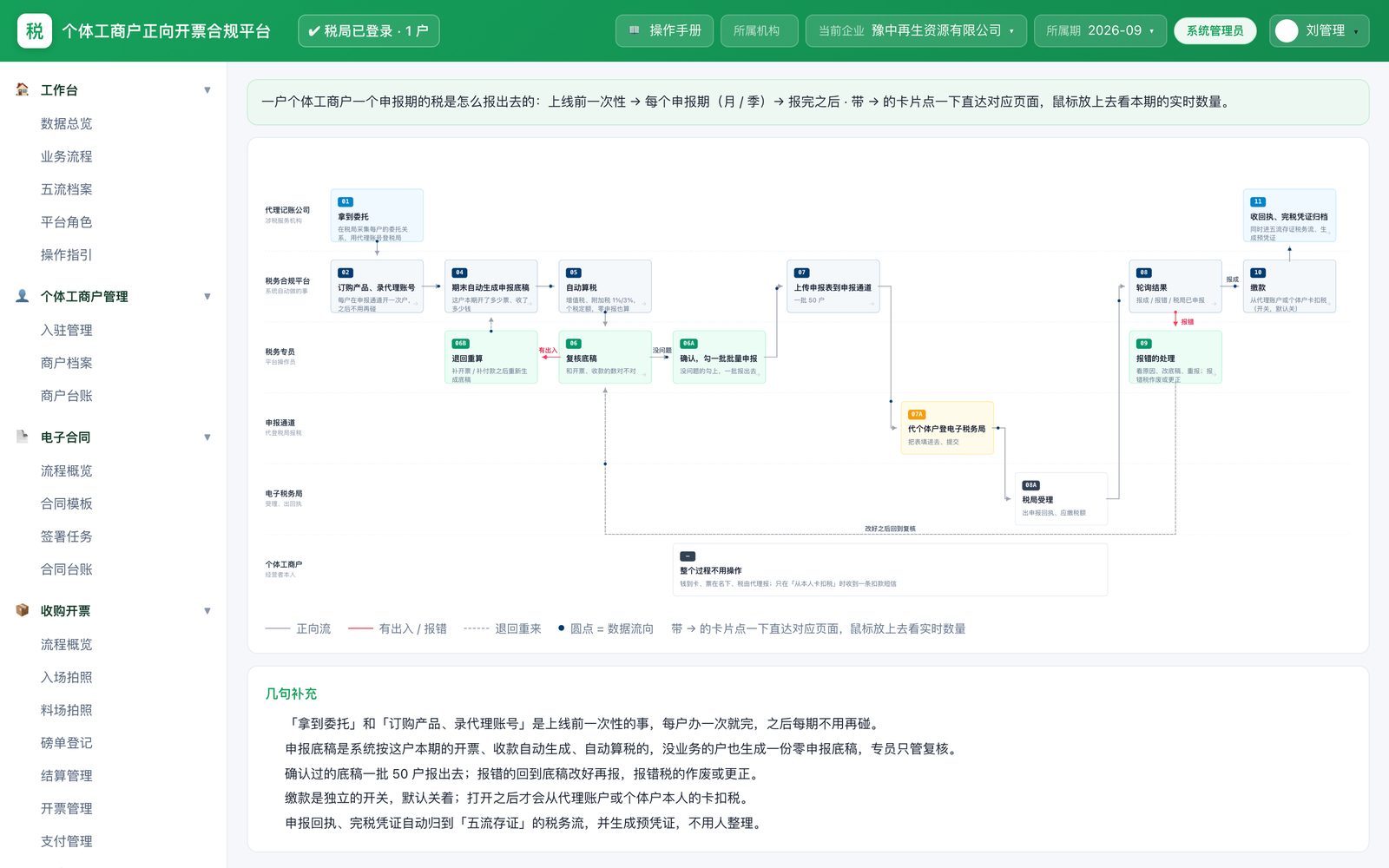Screen dimensions: 1389x868
Task: Click the 11 badge on 收回执 card
Action: tap(1258, 201)
